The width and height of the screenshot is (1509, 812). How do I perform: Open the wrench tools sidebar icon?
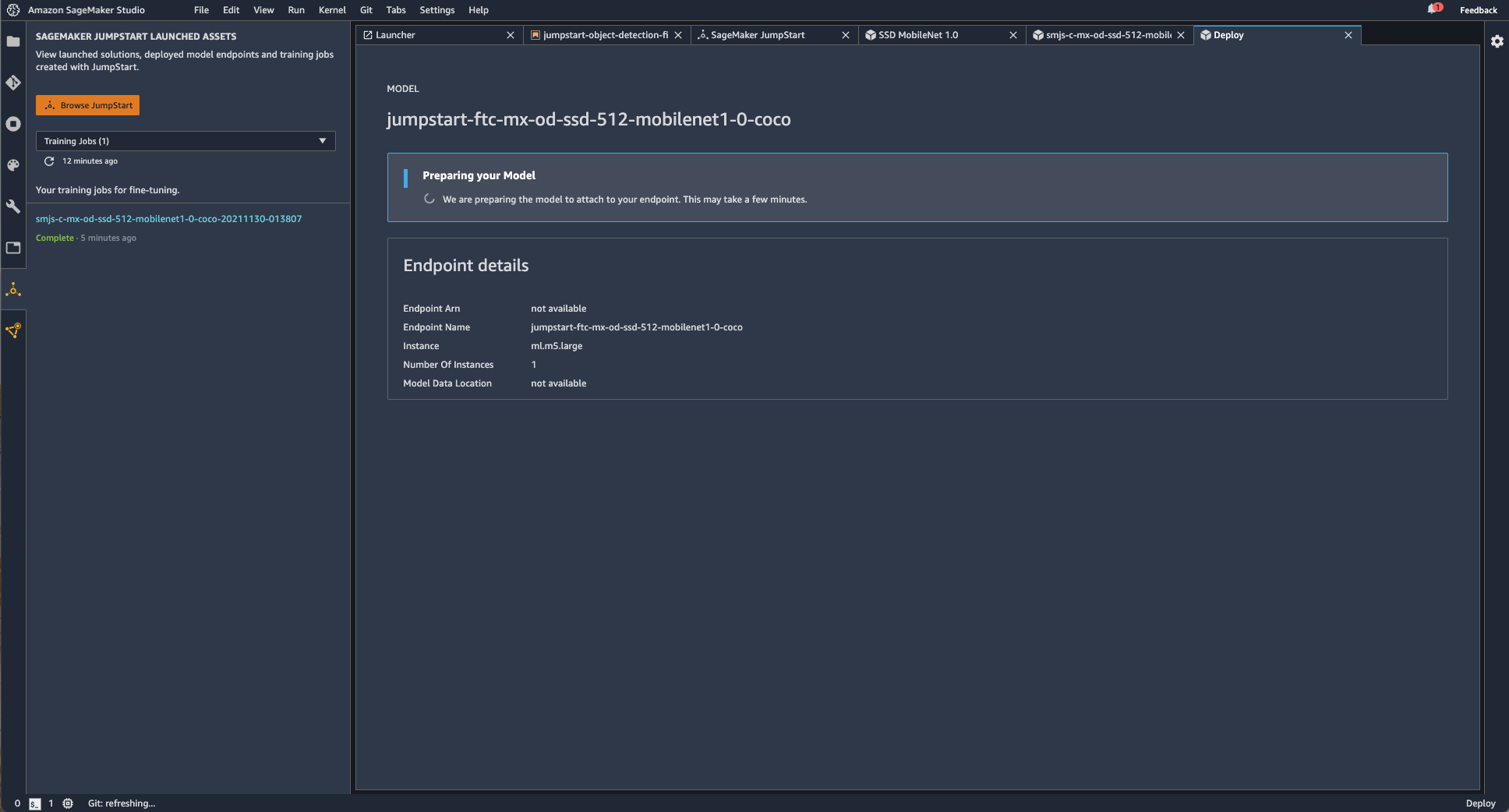coord(13,207)
